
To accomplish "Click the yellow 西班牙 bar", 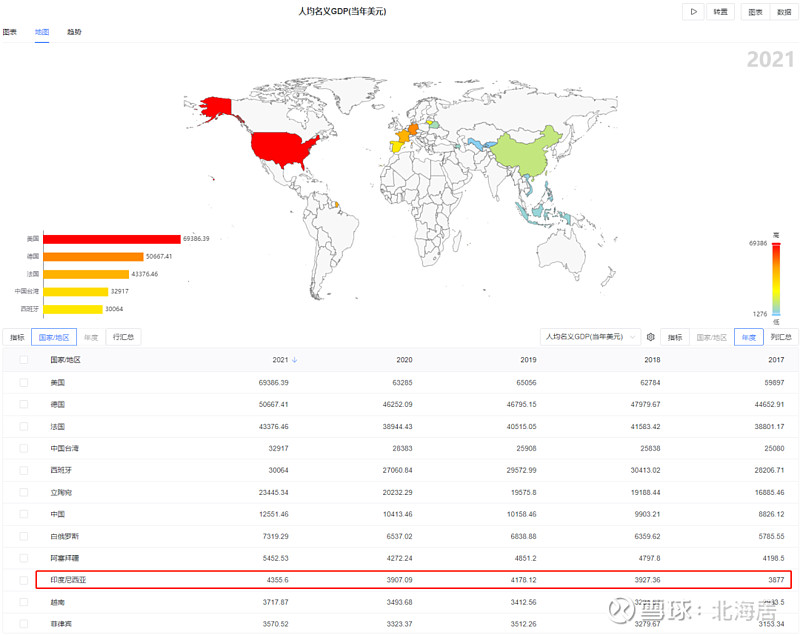I will click(73, 309).
